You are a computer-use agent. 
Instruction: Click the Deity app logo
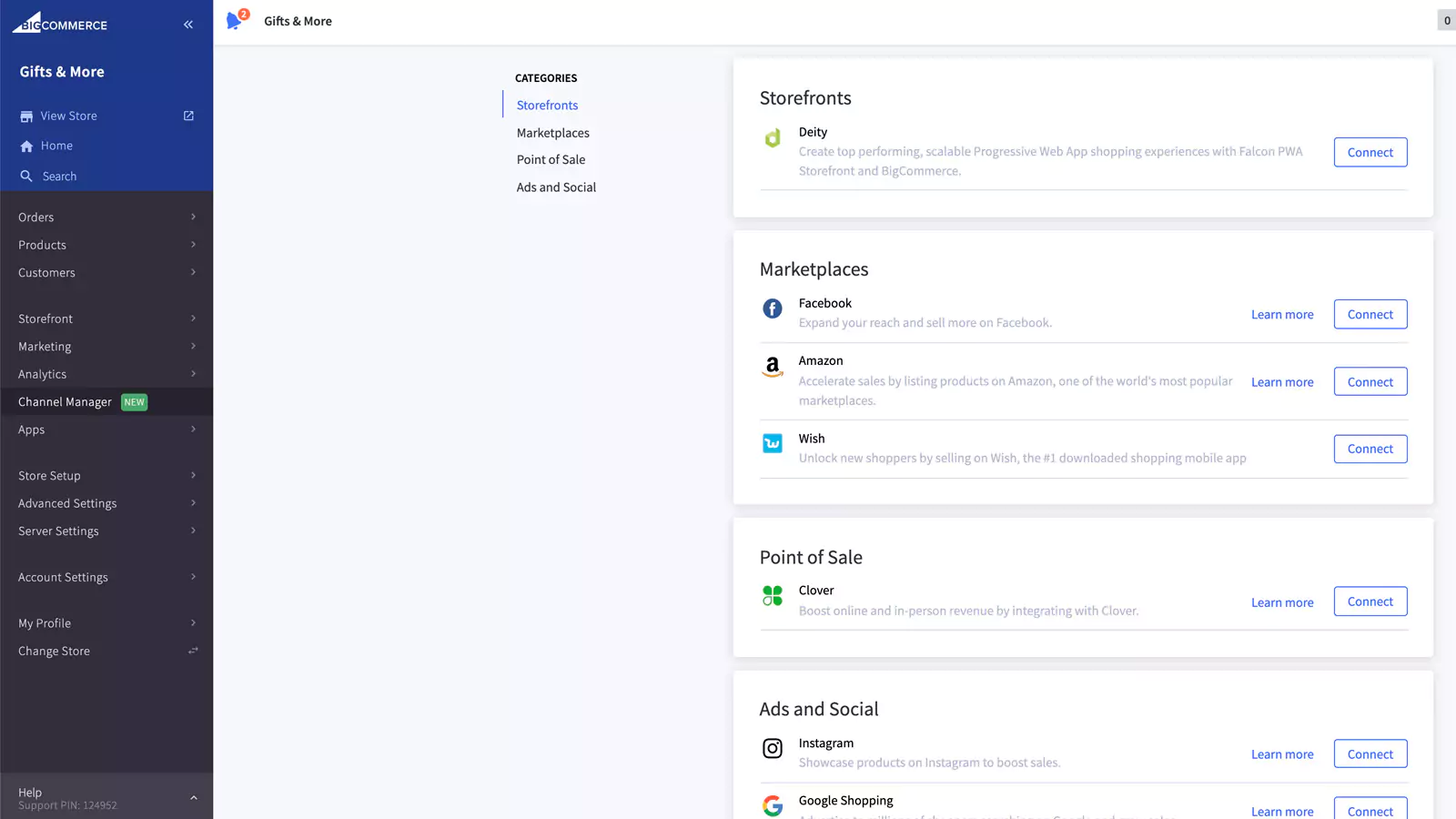pyautogui.click(x=773, y=138)
